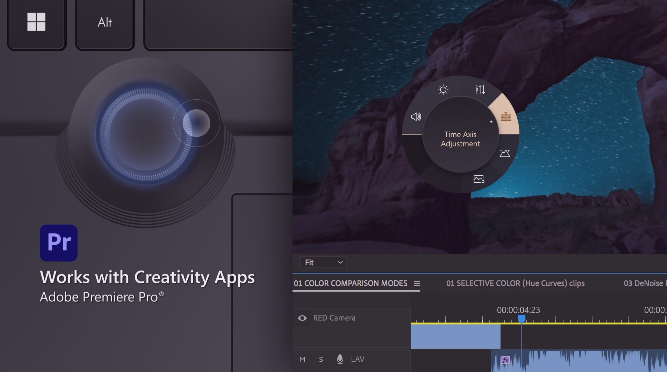The image size is (667, 372).
Task: Click the Alt key
Action: (x=105, y=22)
